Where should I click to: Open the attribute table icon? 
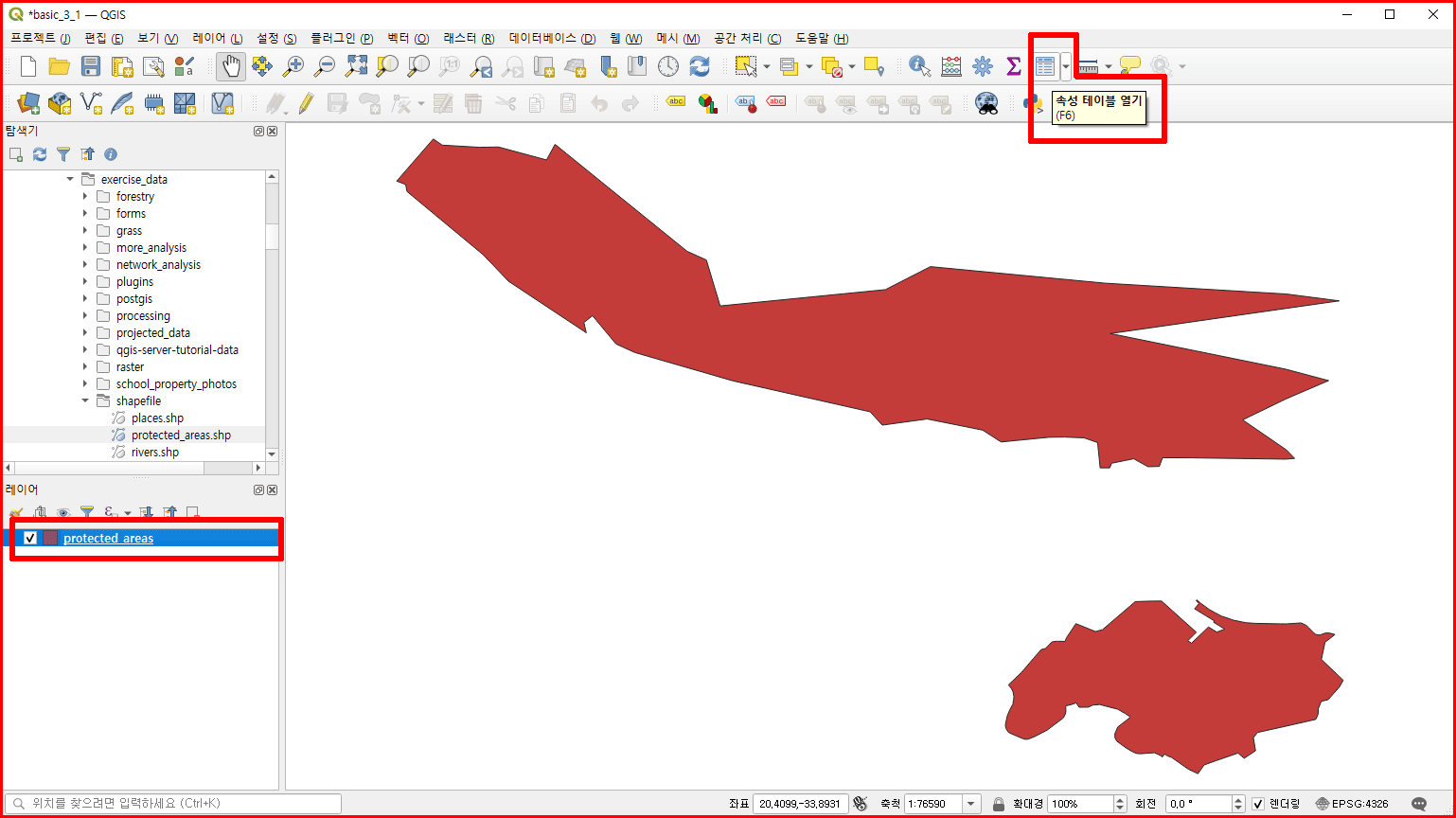1044,66
